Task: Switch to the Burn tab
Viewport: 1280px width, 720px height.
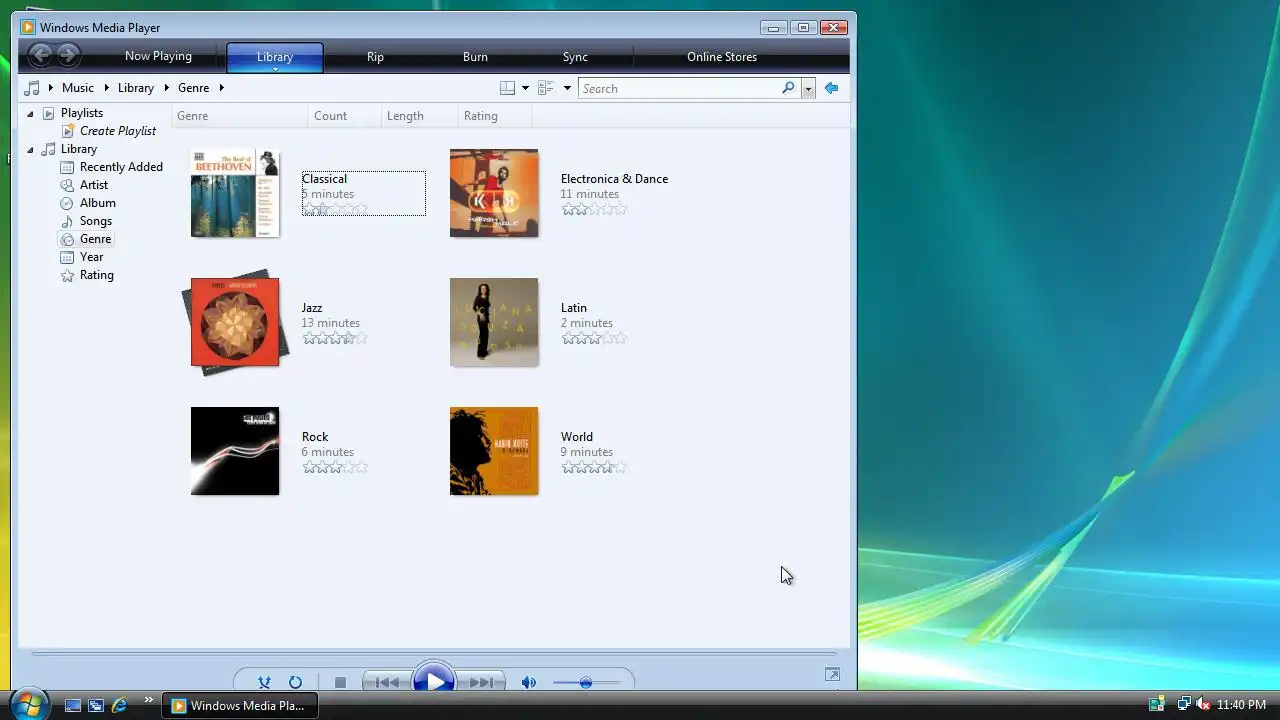Action: point(475,57)
